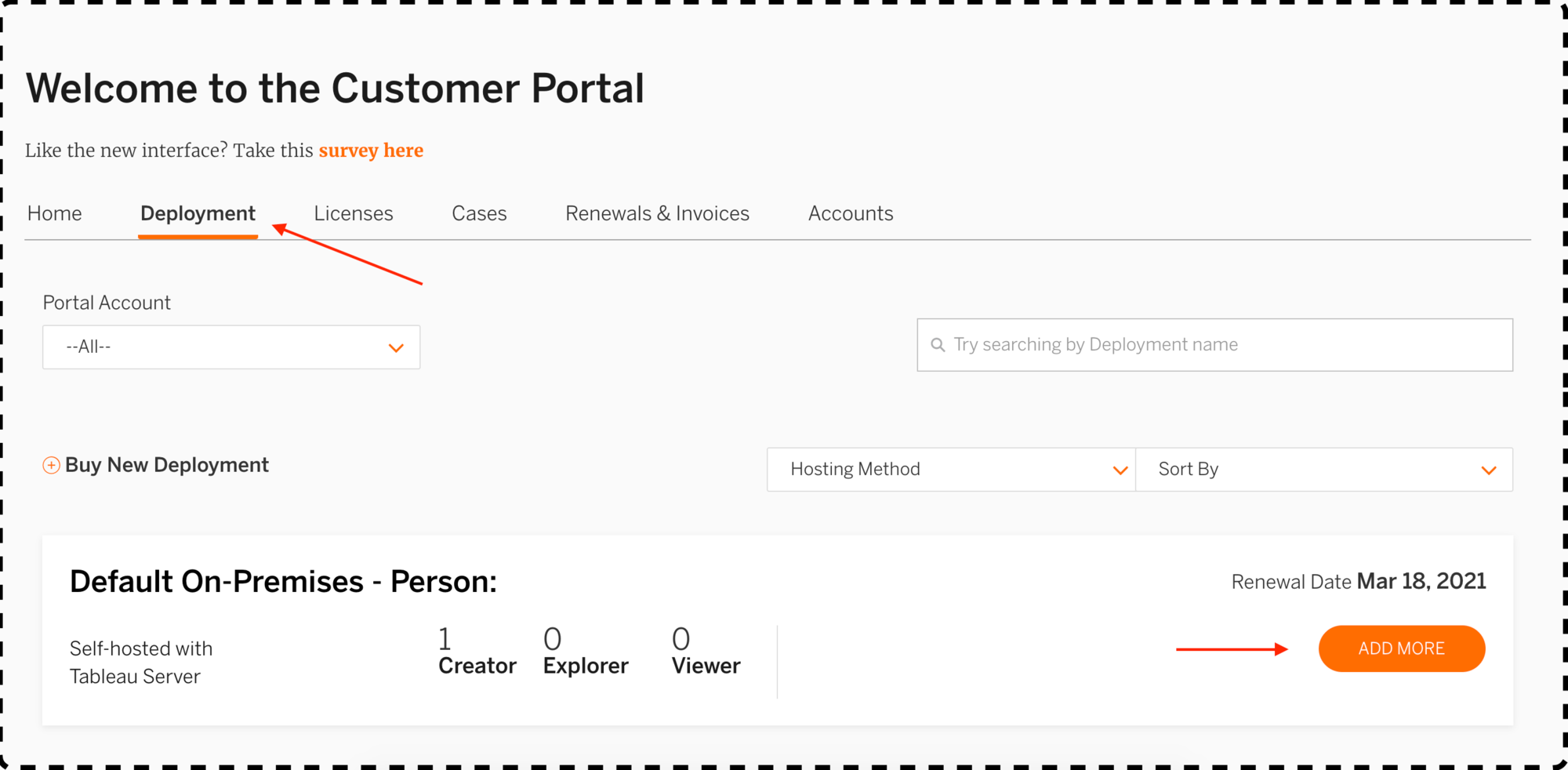The image size is (1568, 770).
Task: Expand the Hosting Method dropdown
Action: tap(950, 470)
